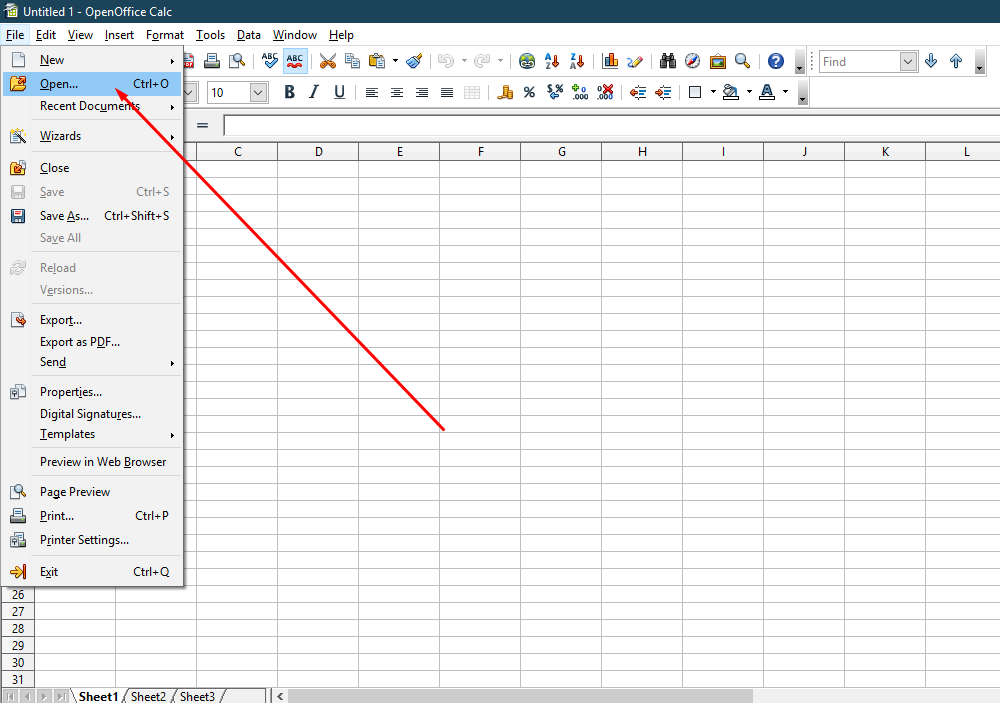
Task: Toggle bold formatting
Action: click(x=289, y=91)
